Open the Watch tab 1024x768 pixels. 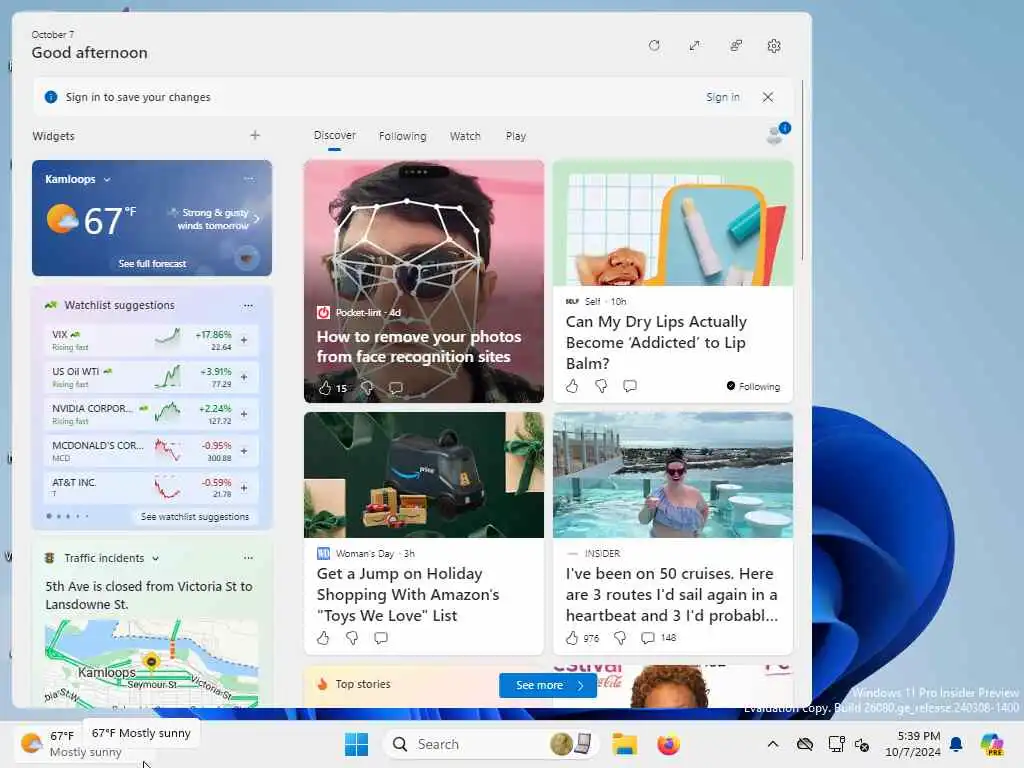pyautogui.click(x=465, y=136)
